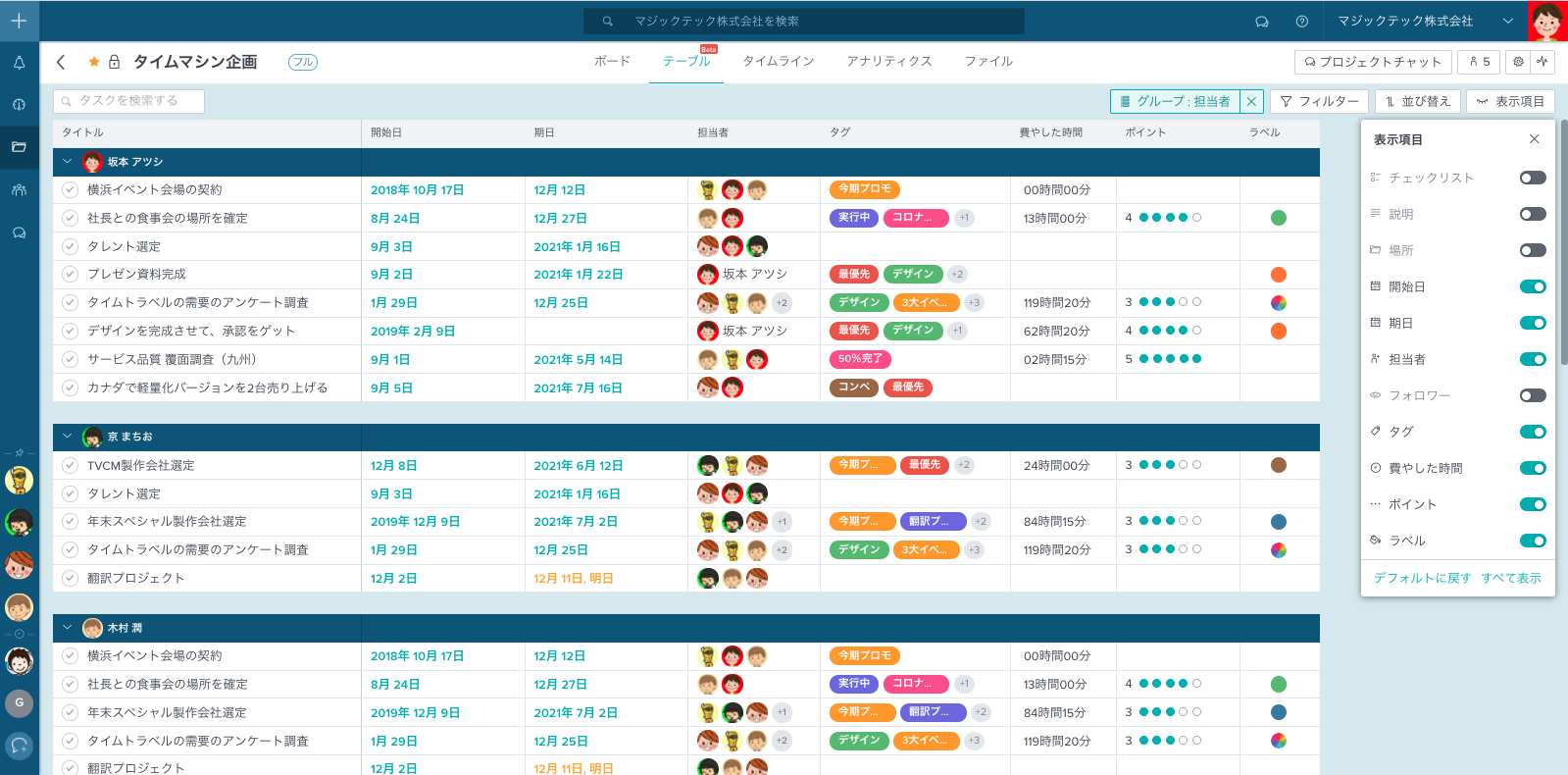Open the プロジェクトチャット button

click(x=1372, y=62)
